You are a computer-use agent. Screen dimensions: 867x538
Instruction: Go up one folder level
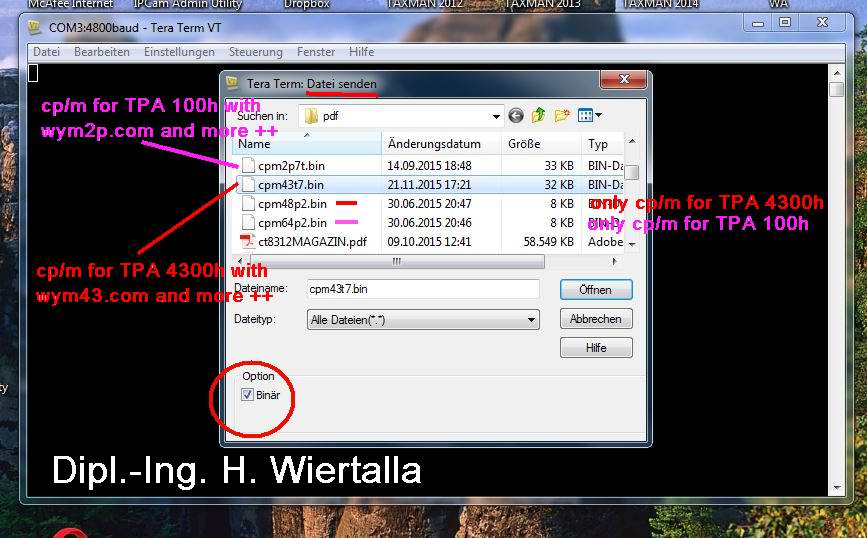(538, 116)
